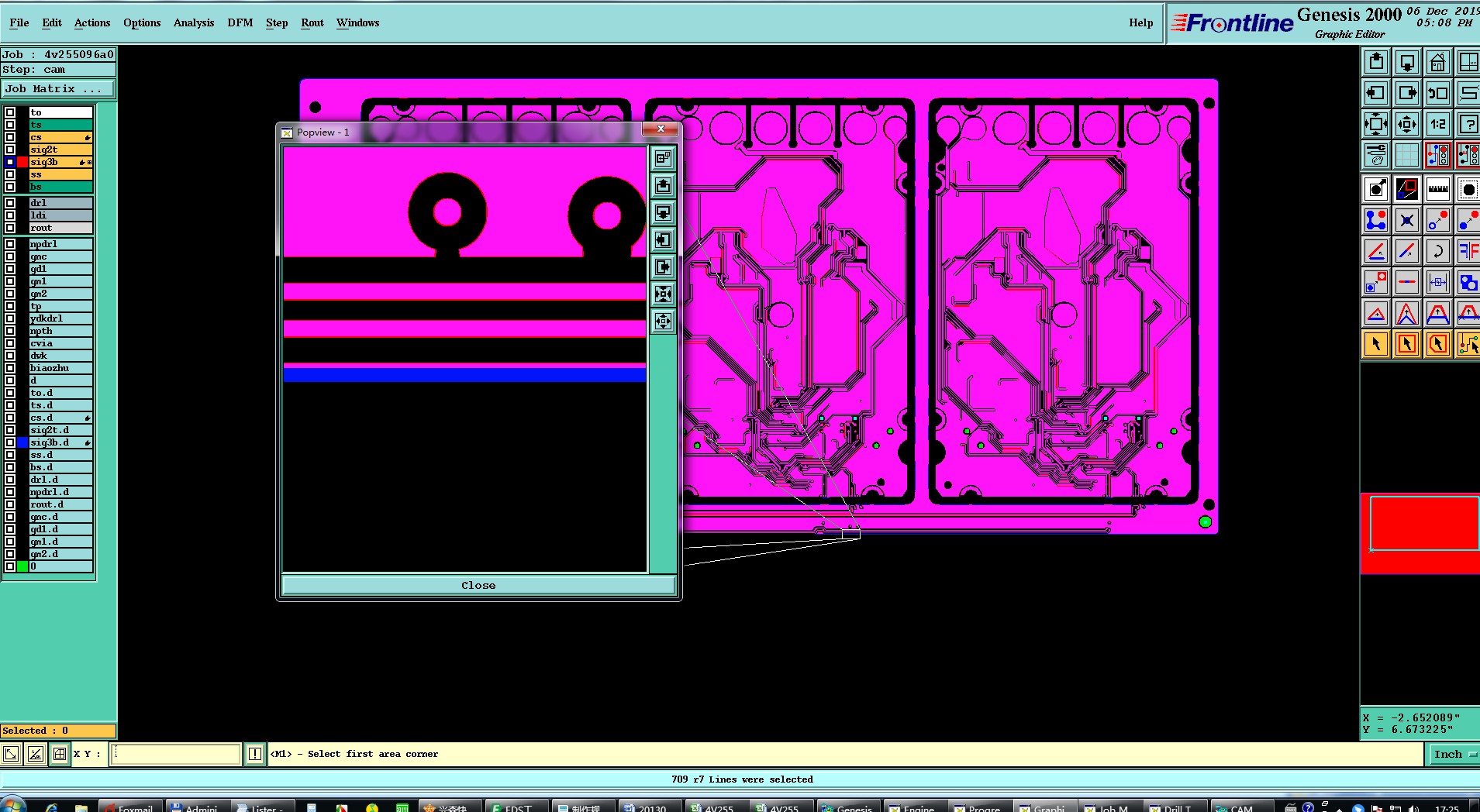Click the 1:2 zoom scale icon

click(x=1438, y=124)
